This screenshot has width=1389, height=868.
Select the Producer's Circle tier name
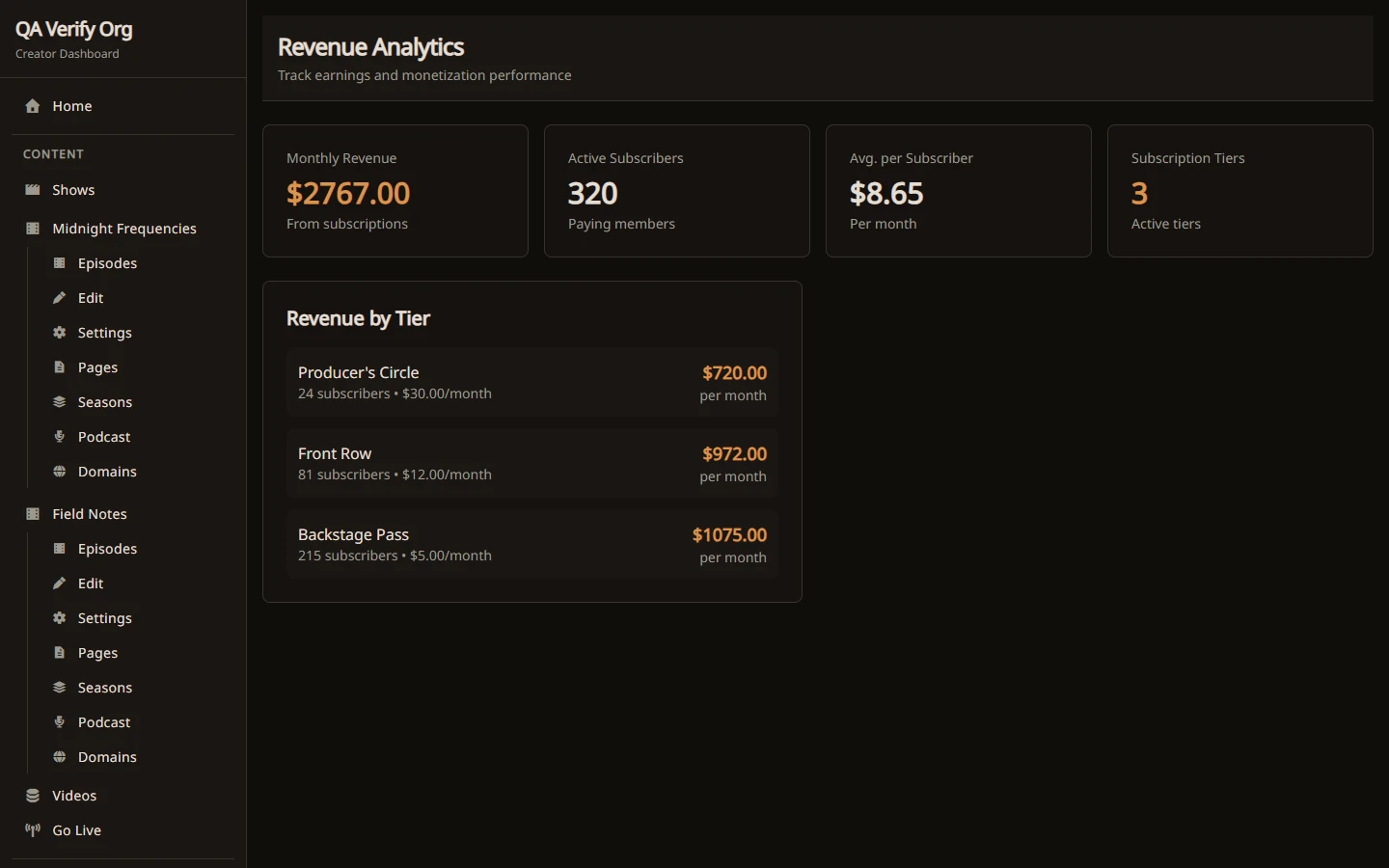[358, 372]
